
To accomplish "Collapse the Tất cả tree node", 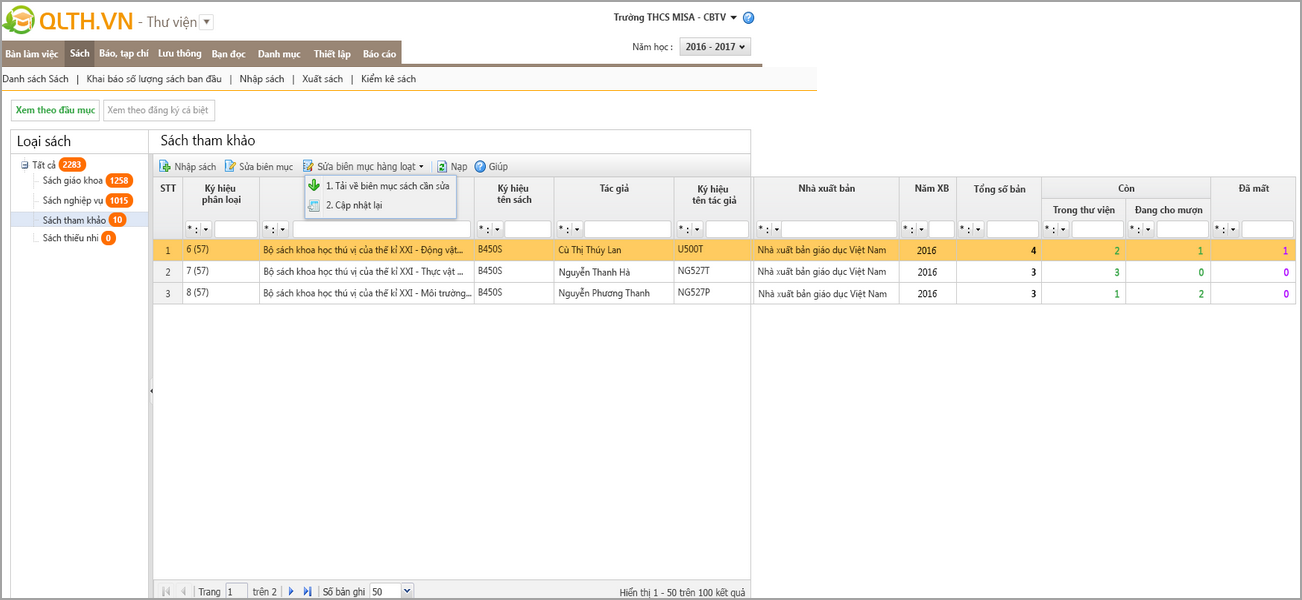I will click(24, 165).
